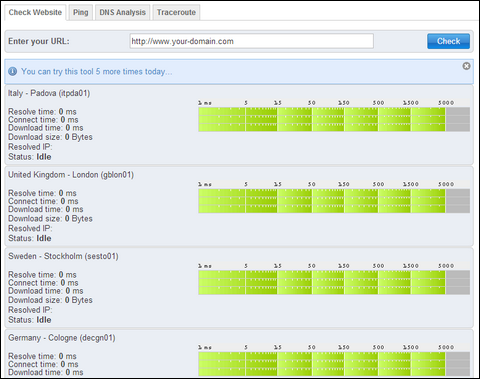480x379 pixels.
Task: Click the info icon in notice bar
Action: point(13,71)
